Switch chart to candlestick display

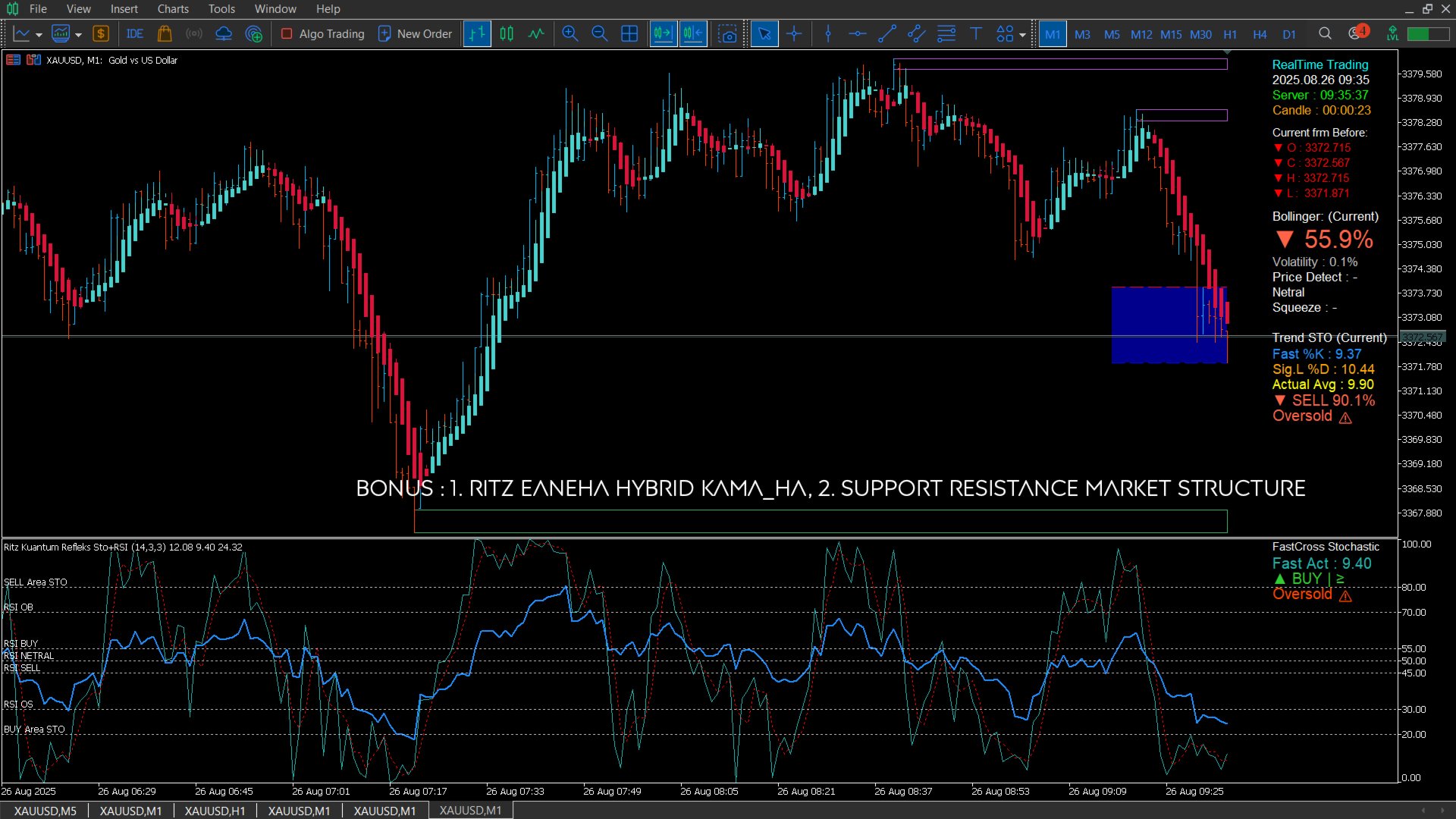[x=507, y=34]
